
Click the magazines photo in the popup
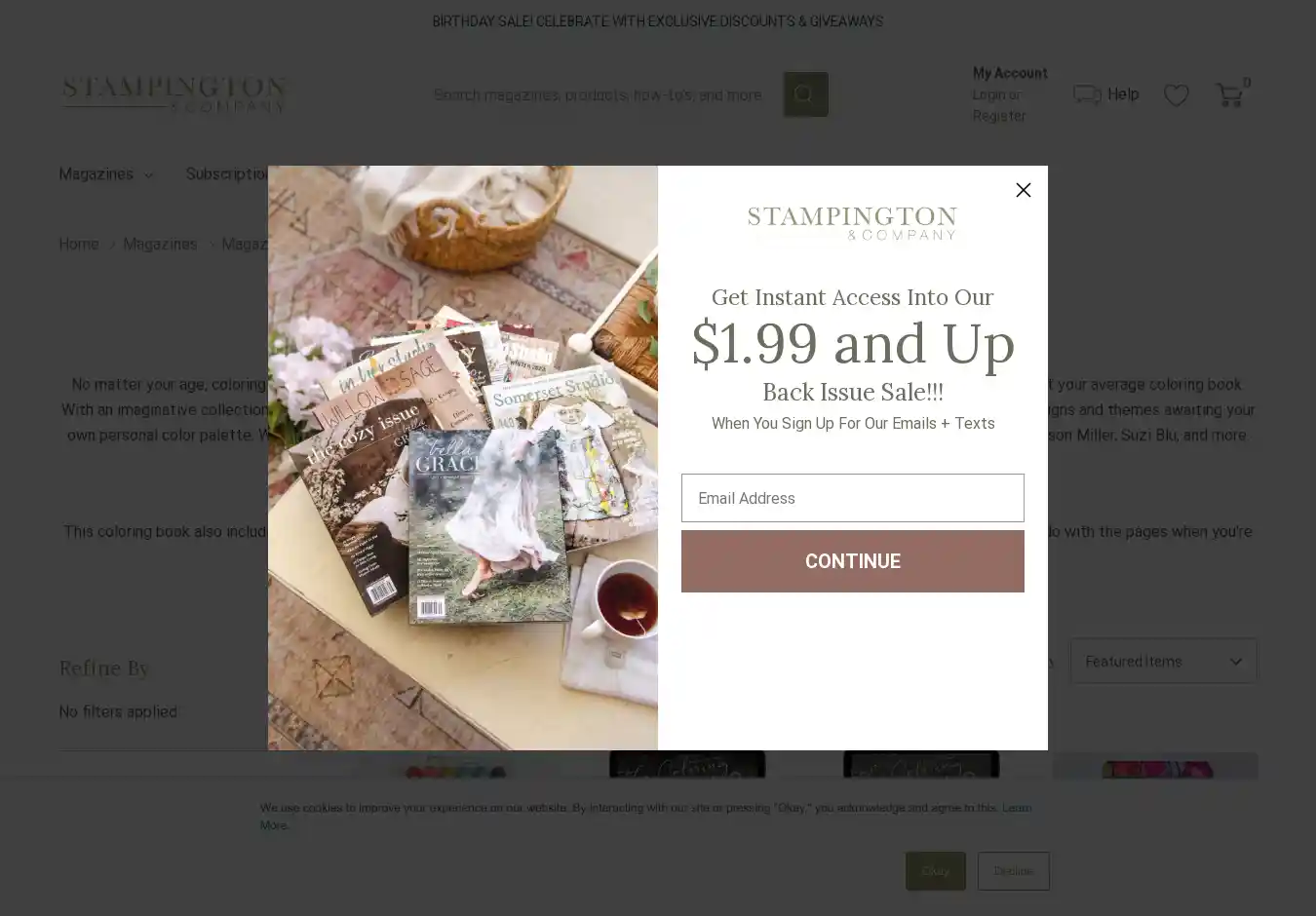pos(463,457)
